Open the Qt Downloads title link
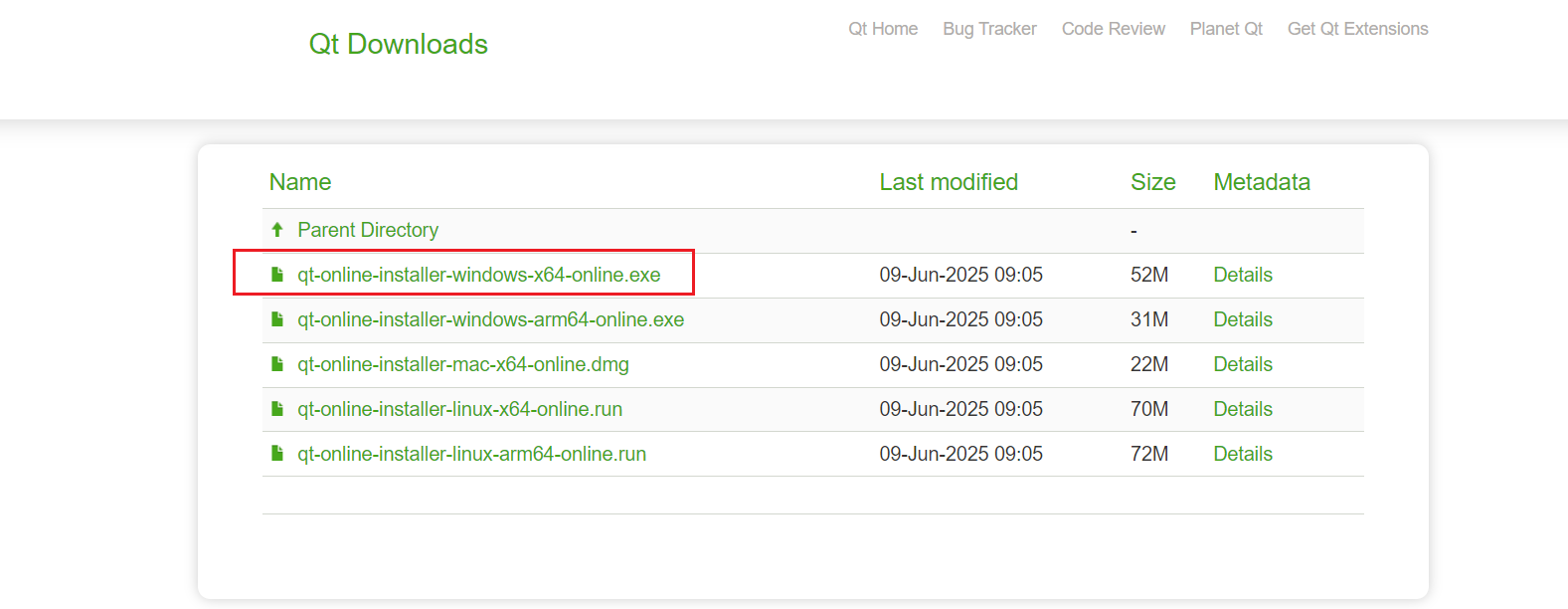 coord(398,44)
